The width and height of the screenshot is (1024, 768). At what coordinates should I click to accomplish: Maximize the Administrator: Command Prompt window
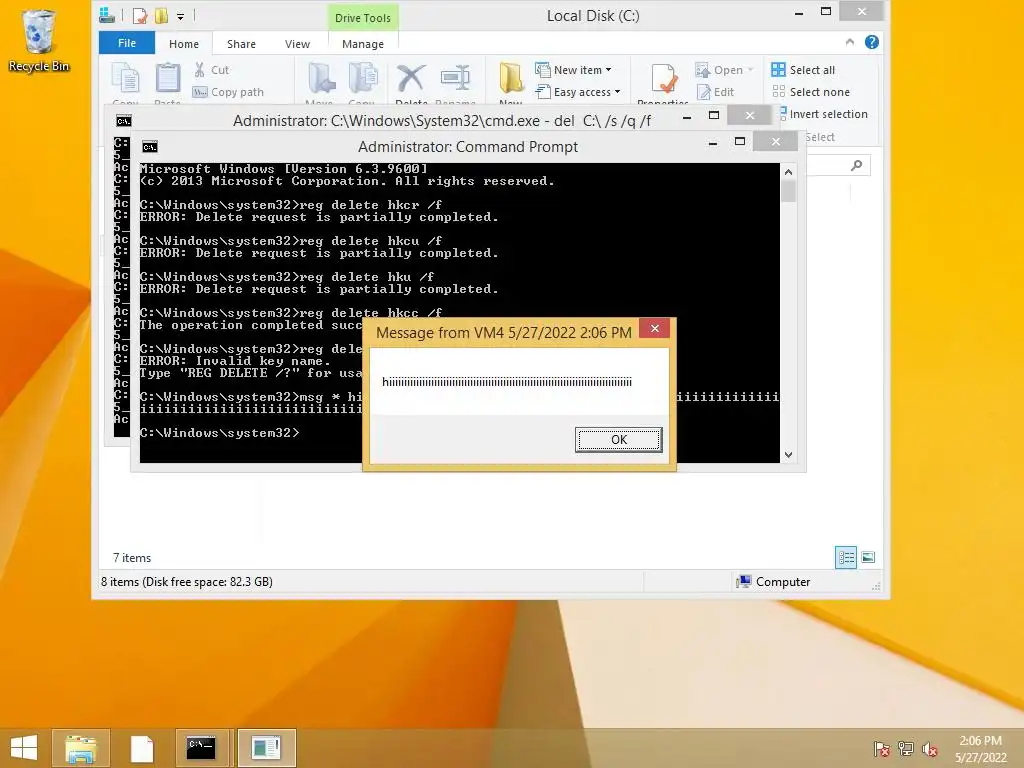tap(740, 142)
